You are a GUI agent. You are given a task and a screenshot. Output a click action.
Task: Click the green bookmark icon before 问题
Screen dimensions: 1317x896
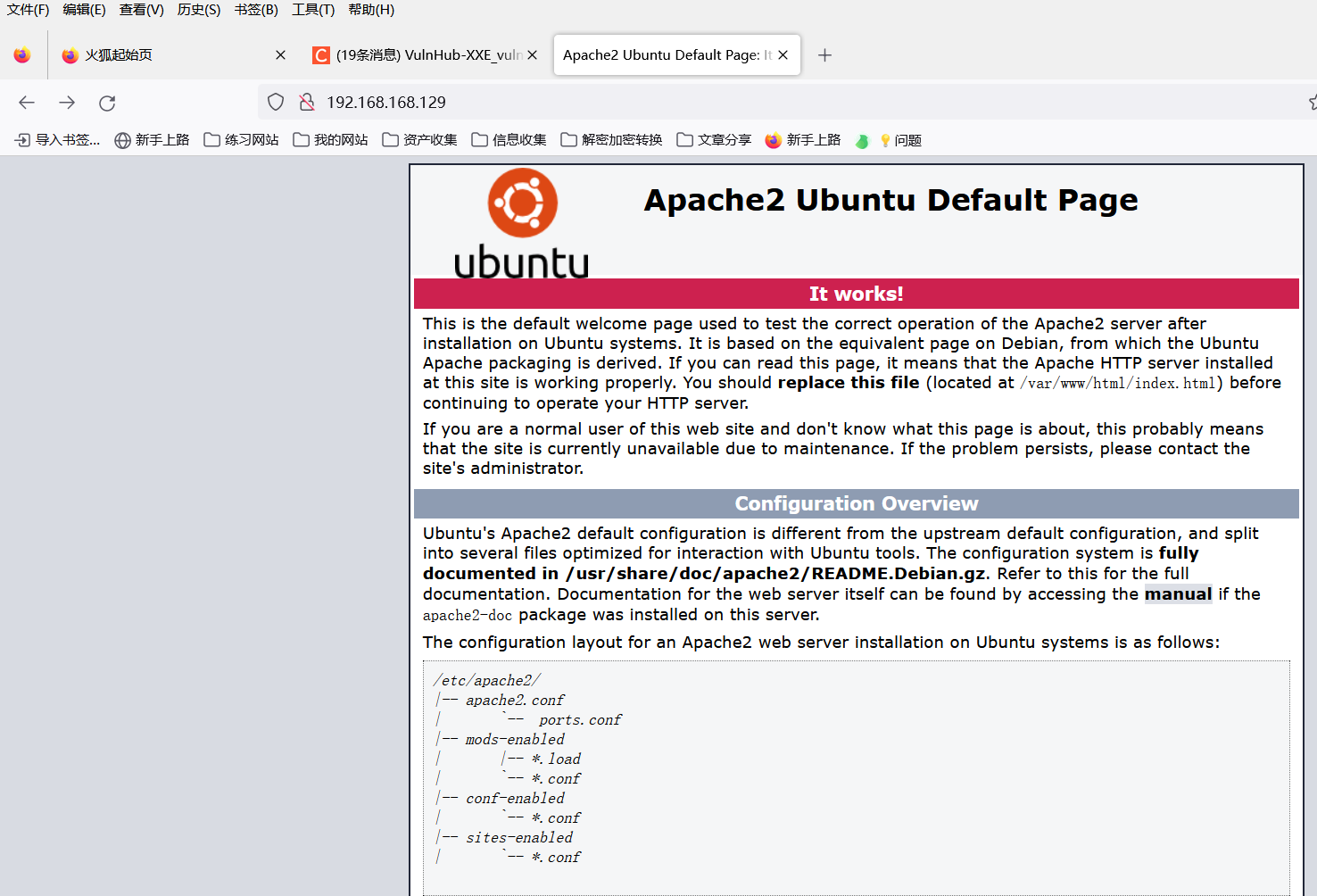coord(862,140)
